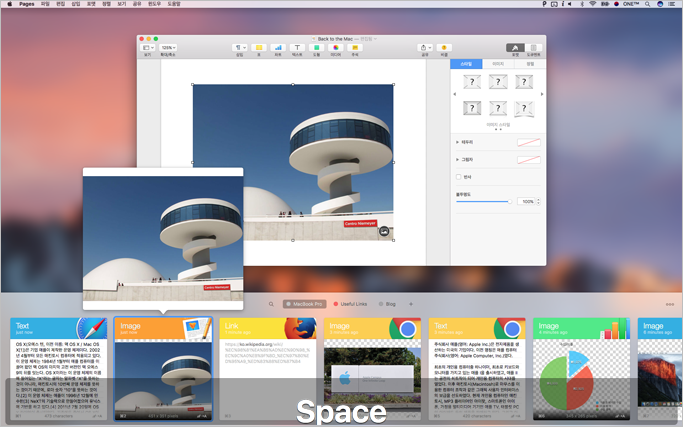Open the 125% zoom dropdown
This screenshot has height=427, width=683.
tap(168, 47)
